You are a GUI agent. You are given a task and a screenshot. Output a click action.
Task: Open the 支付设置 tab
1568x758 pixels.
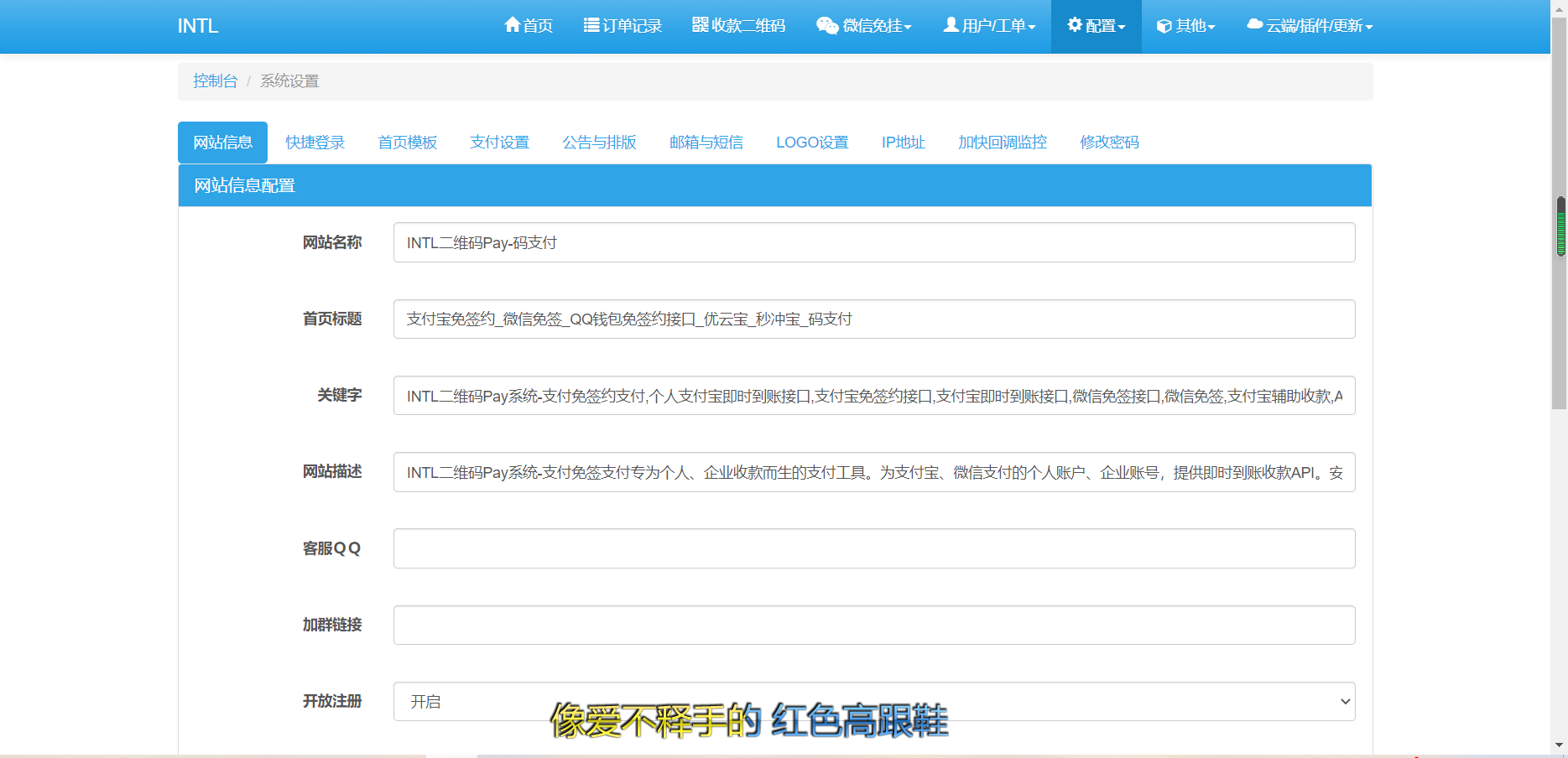coord(499,143)
